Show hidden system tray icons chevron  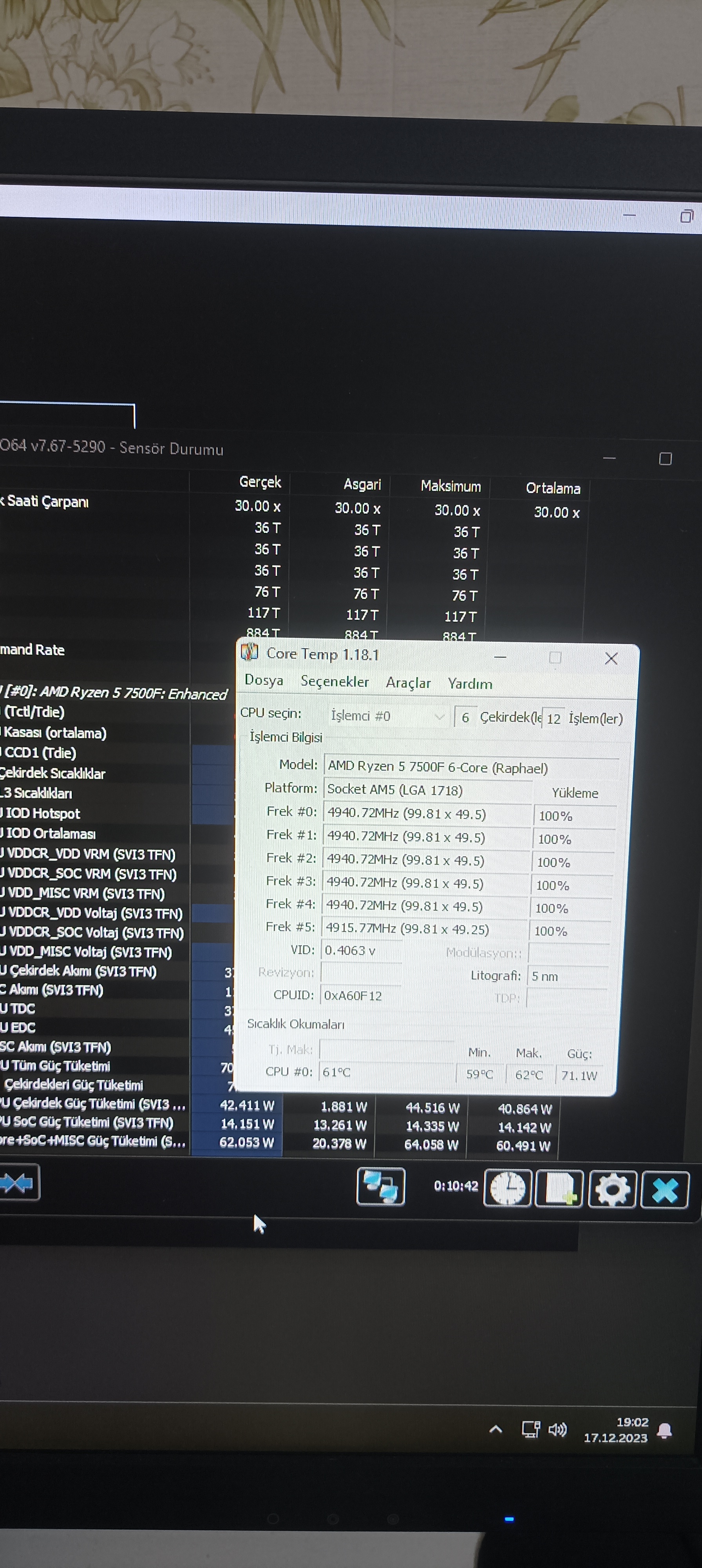pyautogui.click(x=496, y=1428)
